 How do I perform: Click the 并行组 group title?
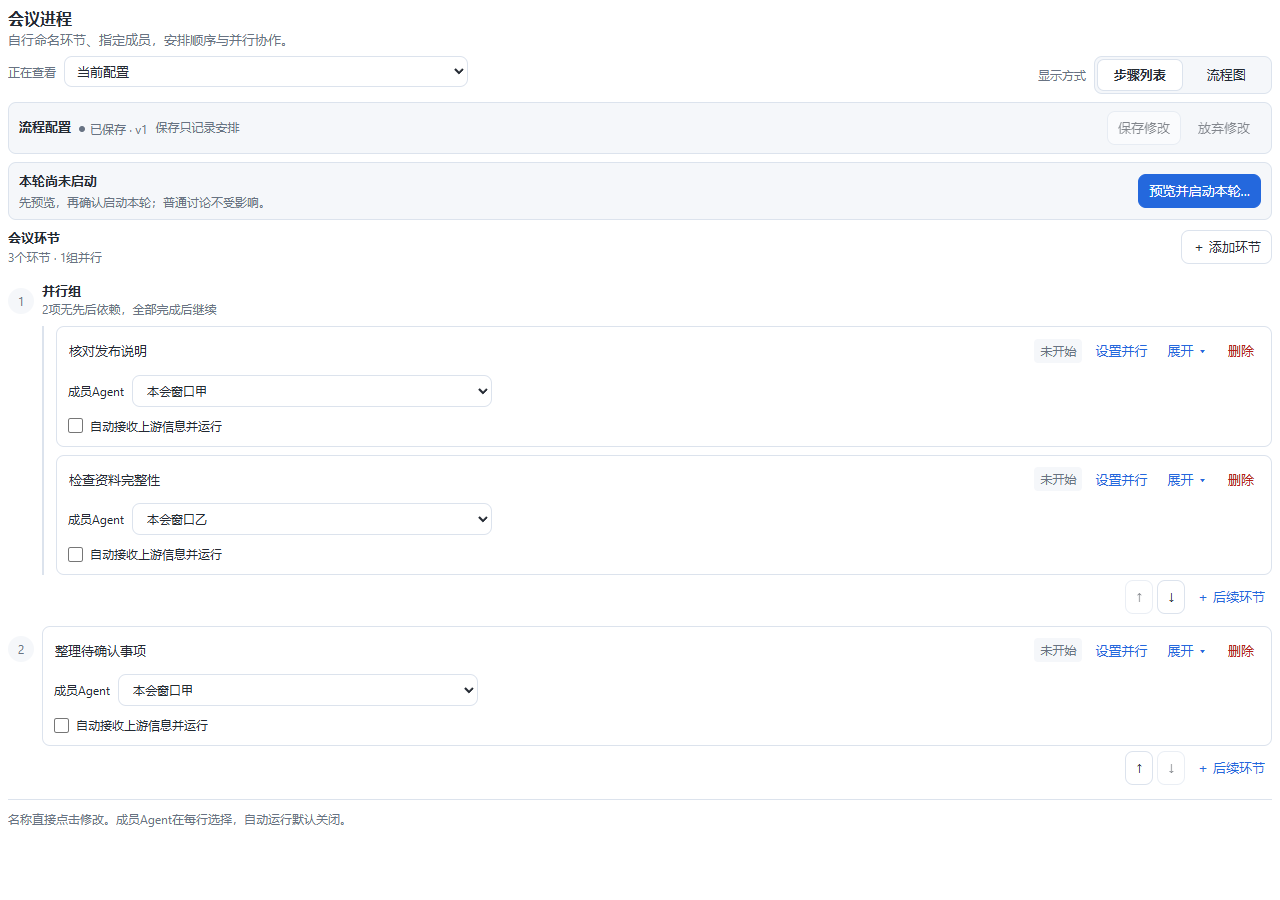click(62, 291)
